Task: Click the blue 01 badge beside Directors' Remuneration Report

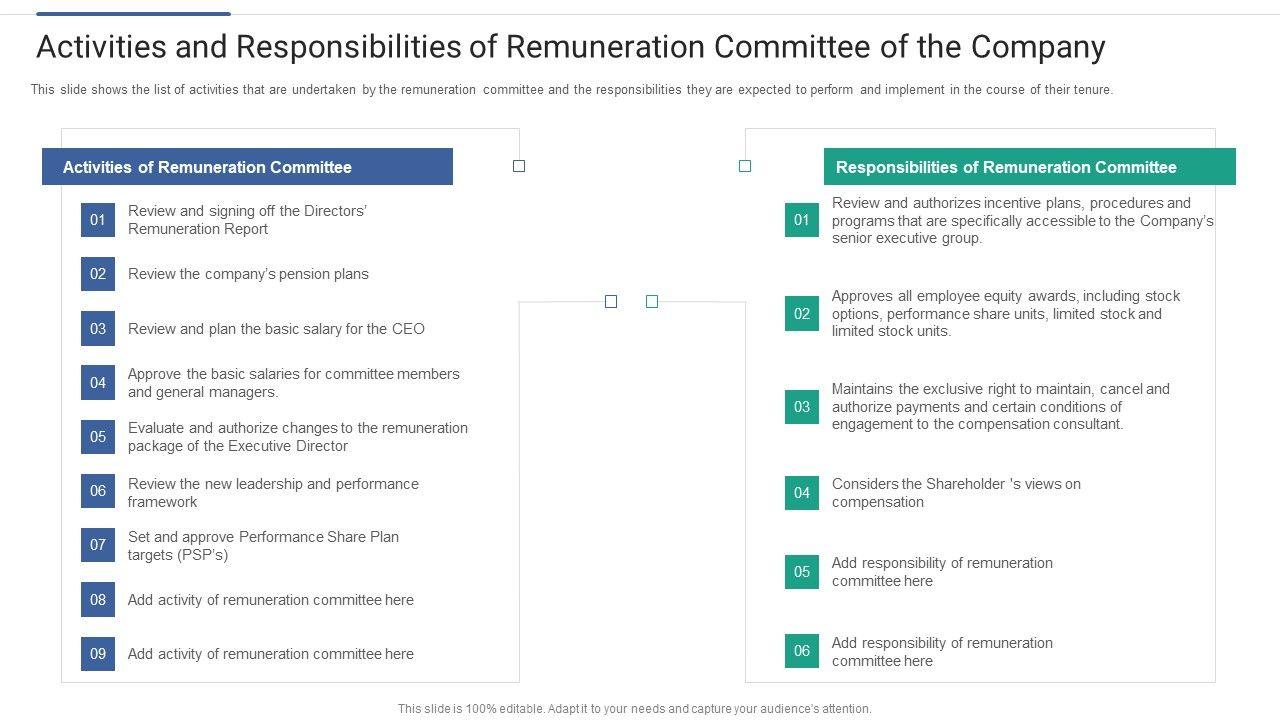Action: click(x=98, y=220)
